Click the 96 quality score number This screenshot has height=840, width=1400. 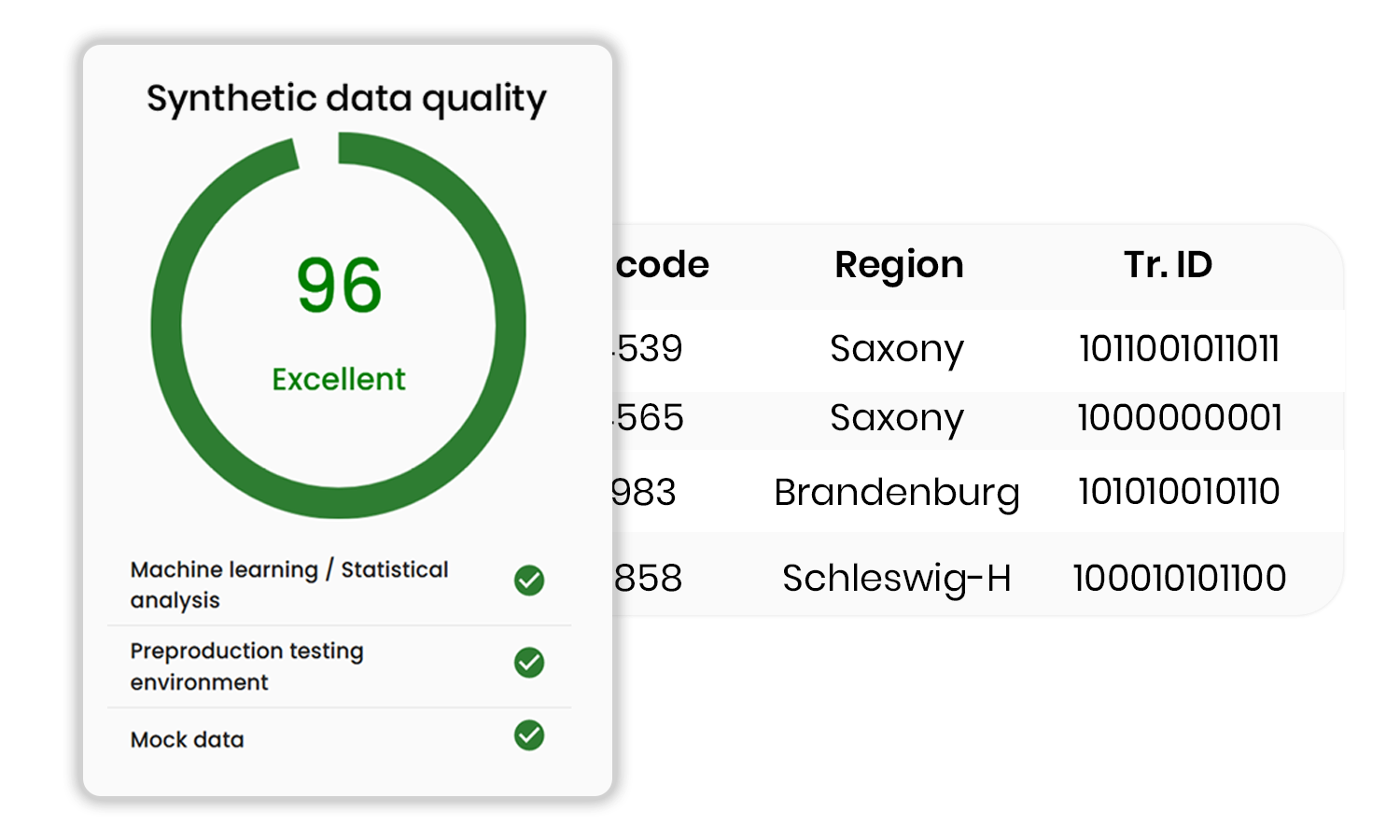(x=339, y=286)
